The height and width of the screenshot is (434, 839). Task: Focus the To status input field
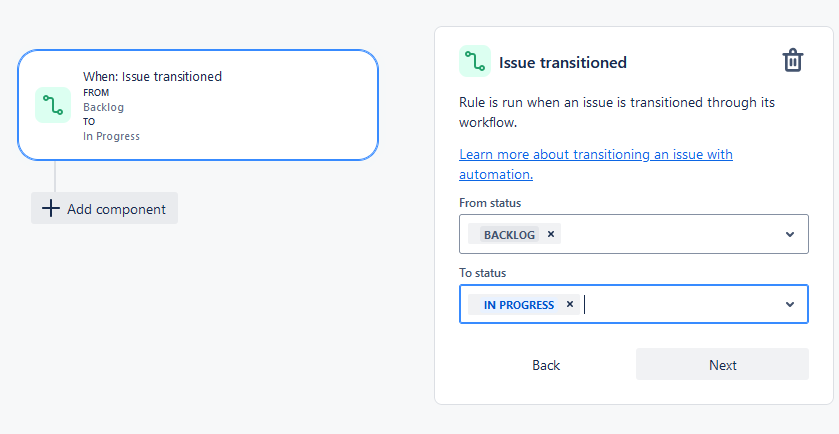[x=634, y=304]
